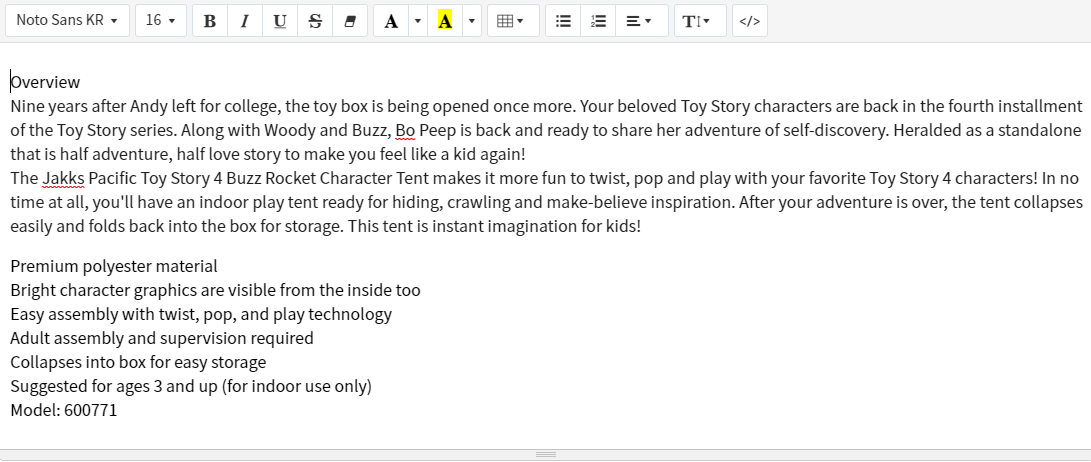Screen dimensions: 1091x462
Task: Open the font size 16 dropdown
Action: (x=161, y=20)
